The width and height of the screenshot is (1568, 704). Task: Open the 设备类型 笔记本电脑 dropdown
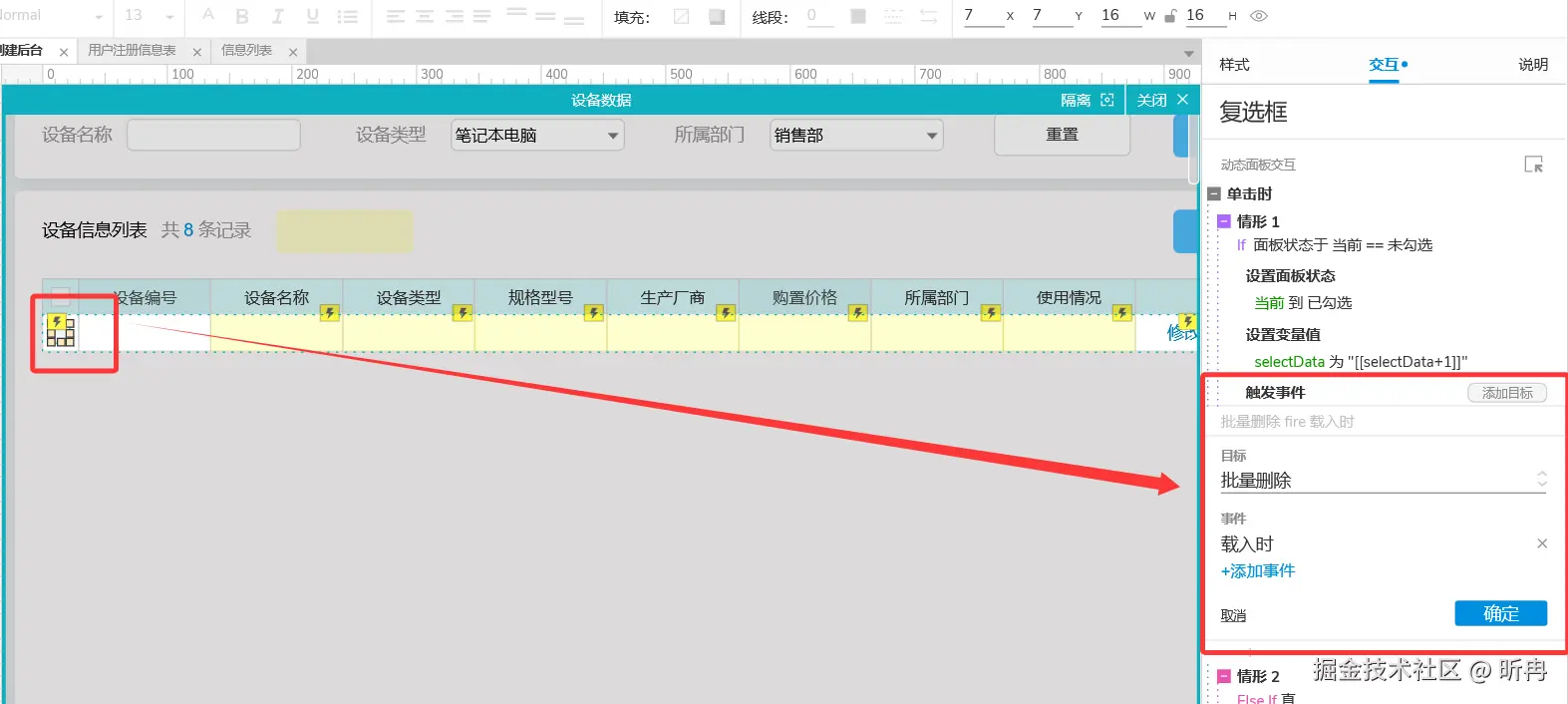click(537, 136)
